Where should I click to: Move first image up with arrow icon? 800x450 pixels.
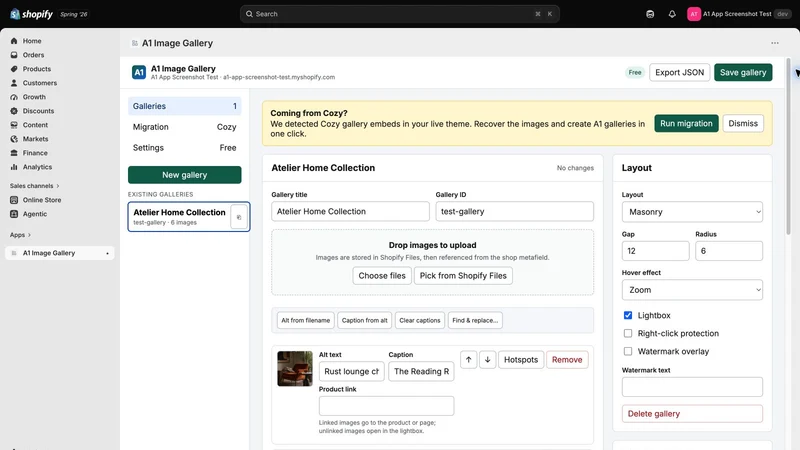tap(468, 360)
